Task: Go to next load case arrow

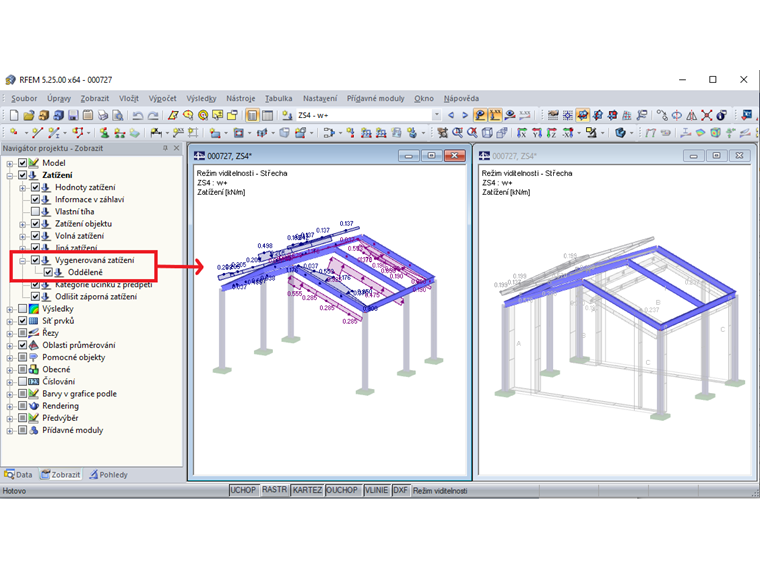Action: tap(465, 115)
